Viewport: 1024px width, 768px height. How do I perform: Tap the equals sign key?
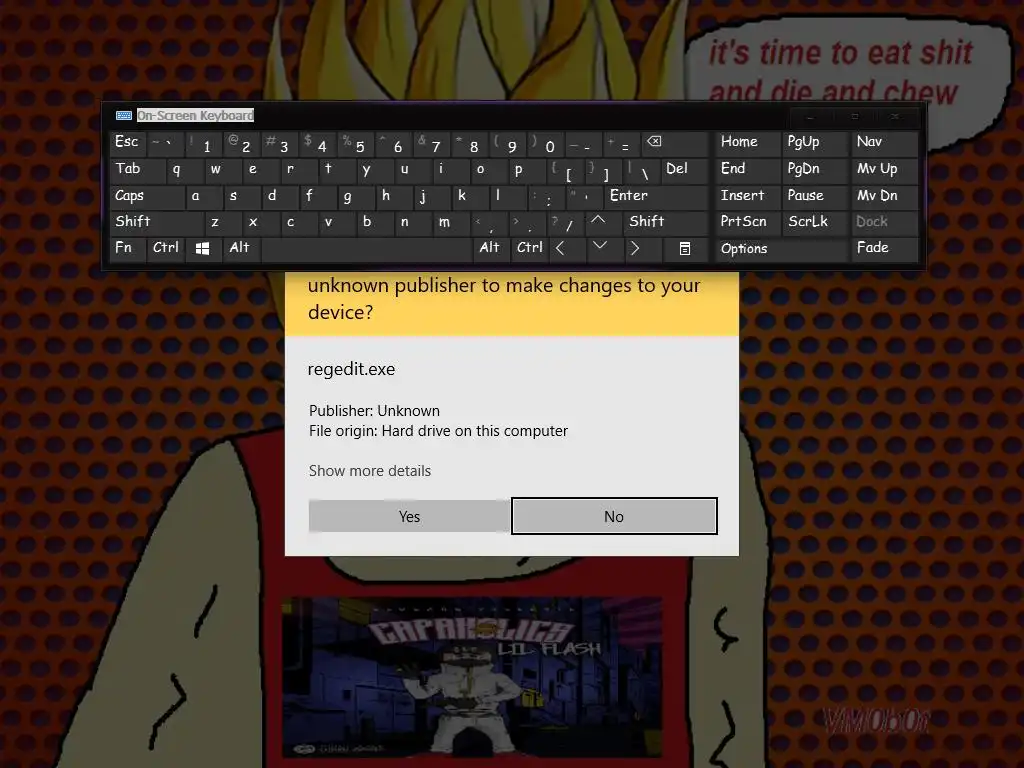pos(622,143)
